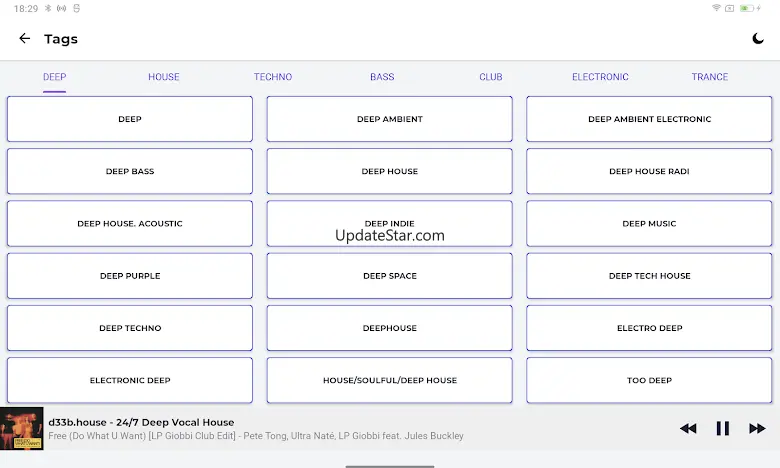Pick the DEEP INDIE tag
Screen dimensions: 780x468
[390, 223]
